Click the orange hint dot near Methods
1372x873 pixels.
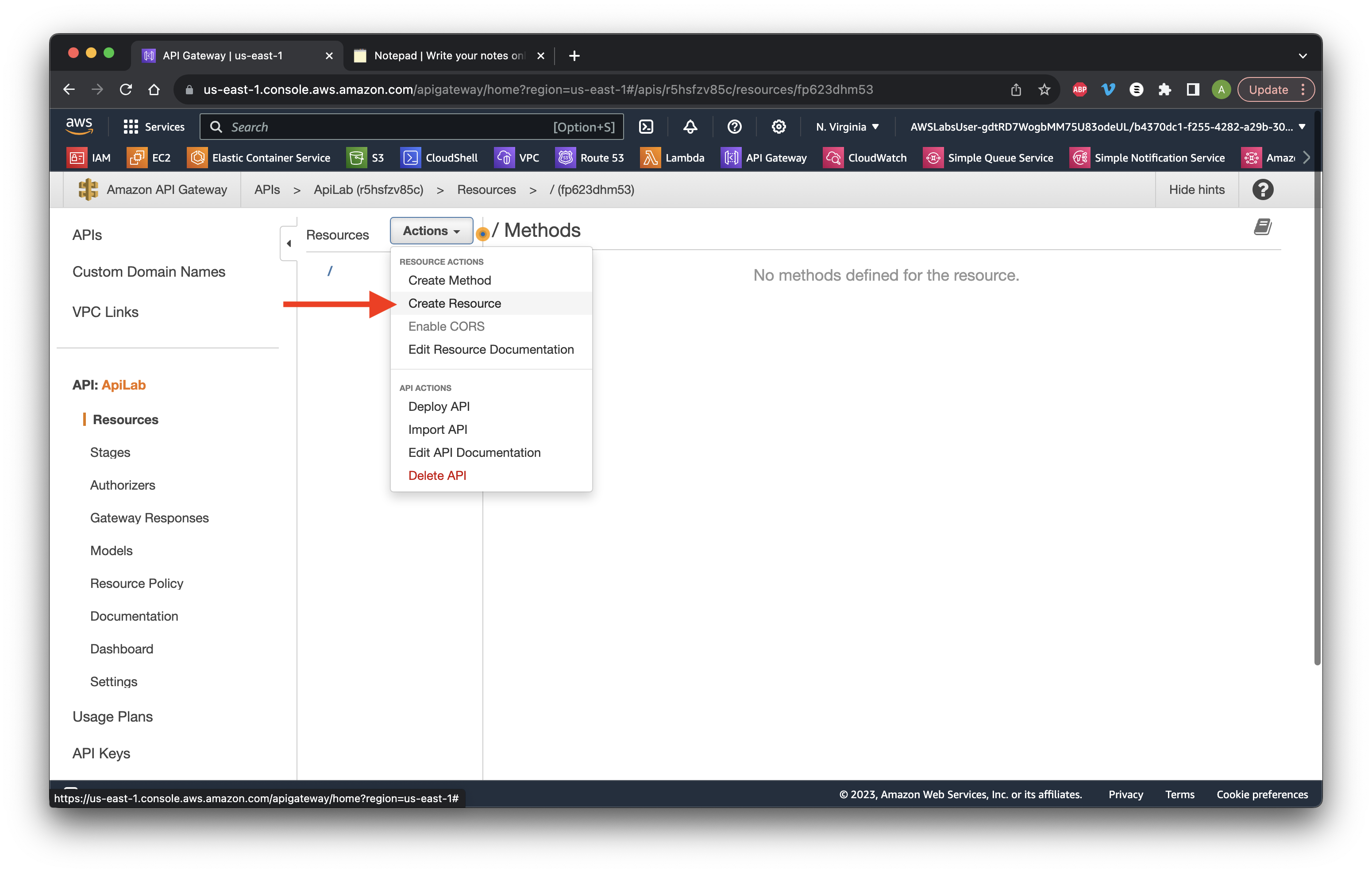[482, 234]
